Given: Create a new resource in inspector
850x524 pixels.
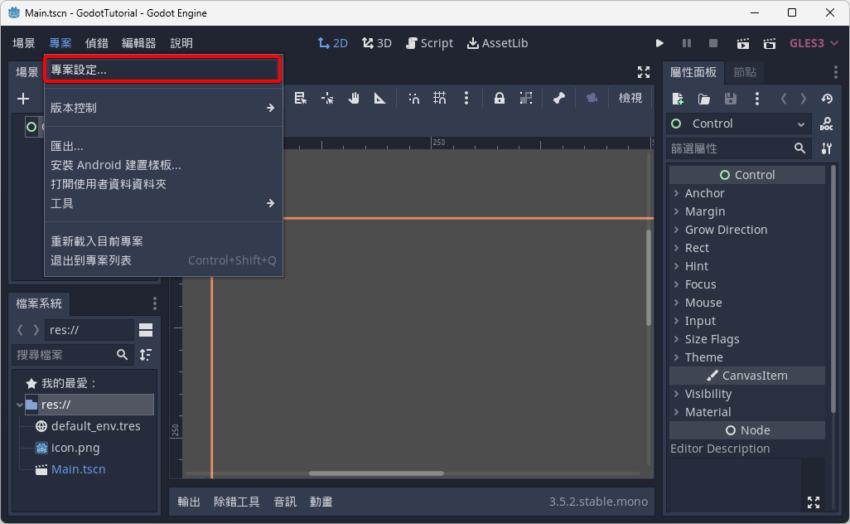Looking at the screenshot, I should [678, 99].
